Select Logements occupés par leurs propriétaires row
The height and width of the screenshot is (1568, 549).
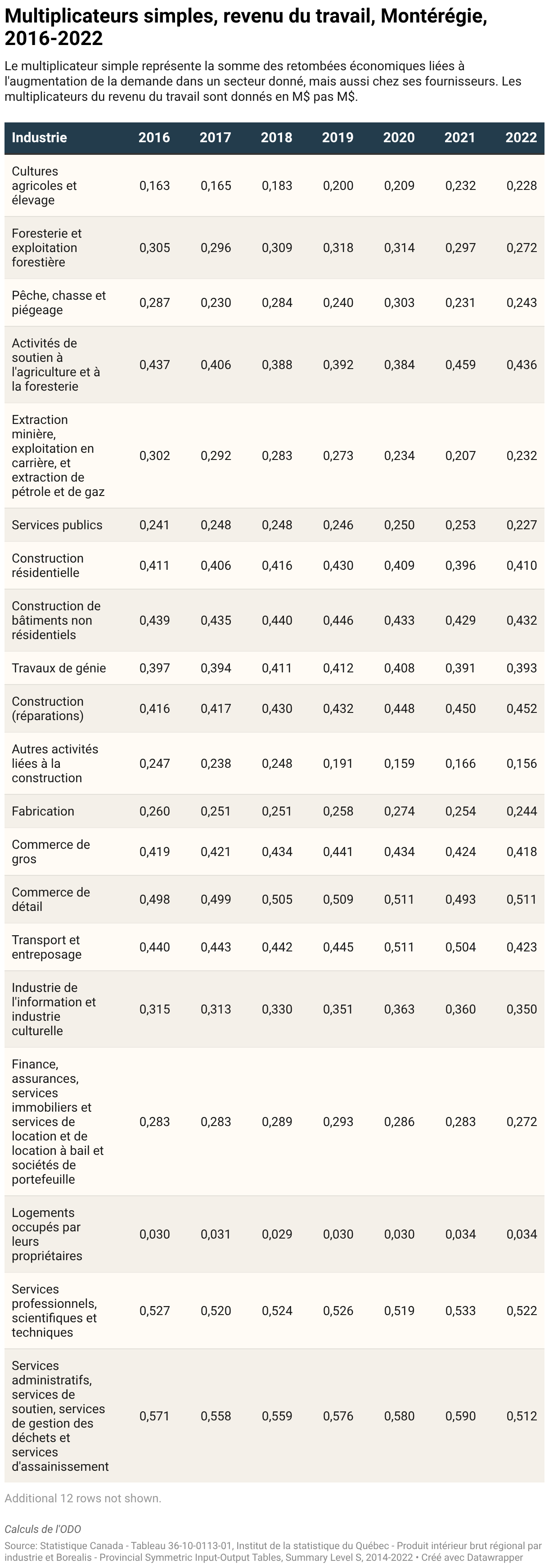(x=274, y=1235)
